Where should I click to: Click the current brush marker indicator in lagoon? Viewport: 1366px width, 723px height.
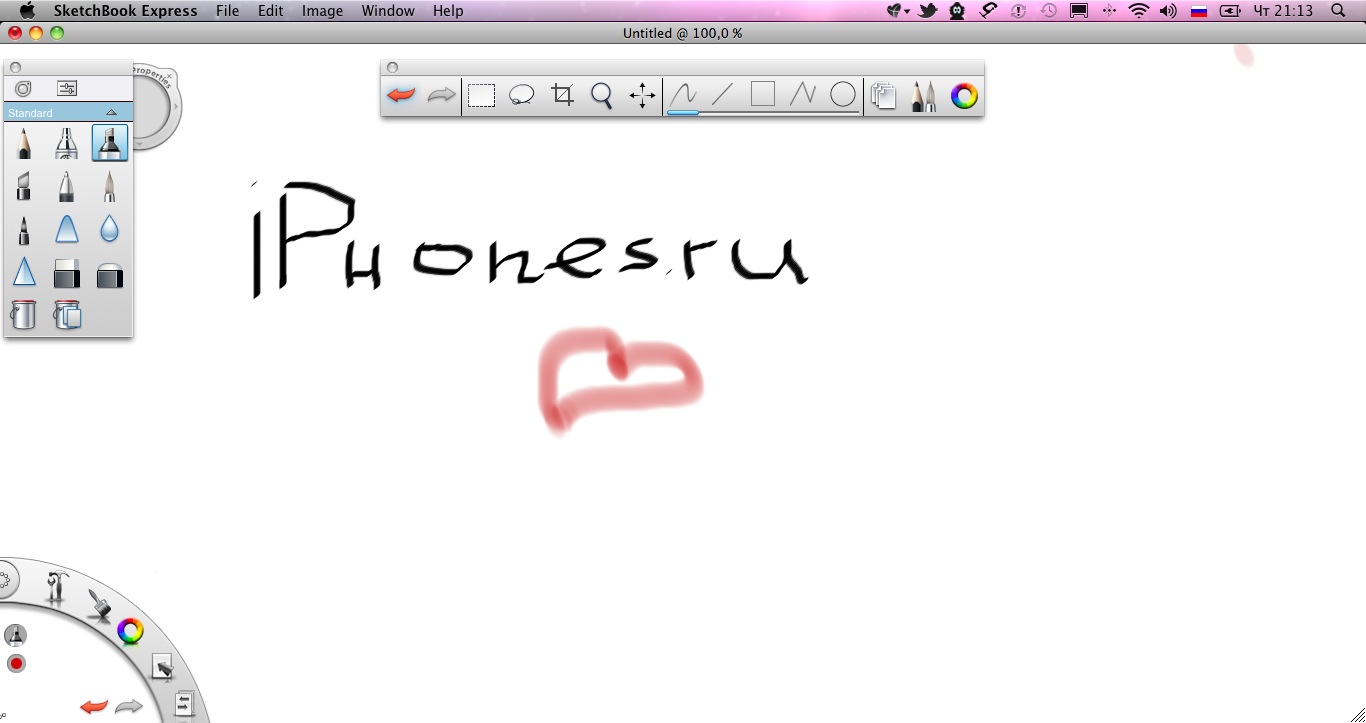(x=15, y=635)
